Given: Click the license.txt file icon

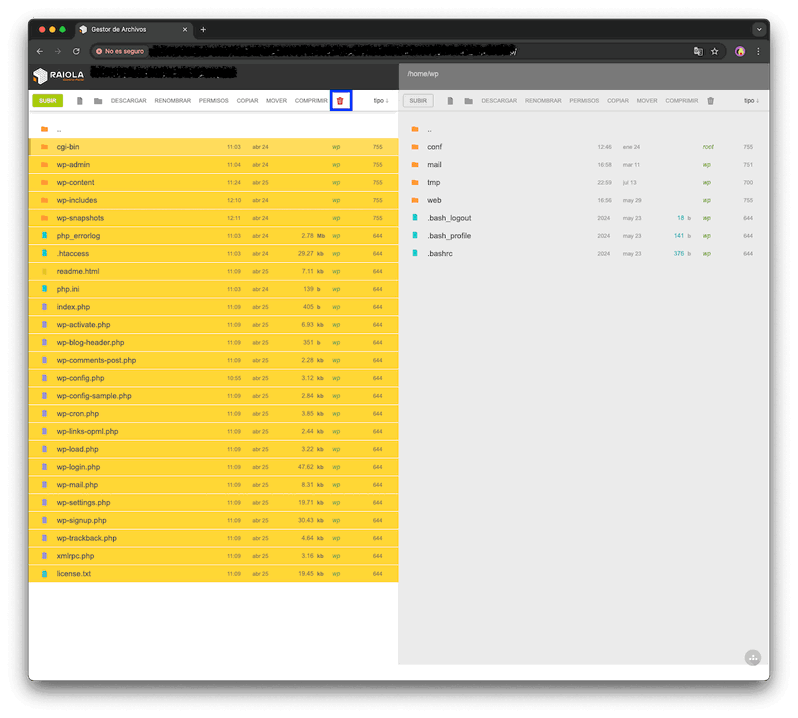Looking at the screenshot, I should pyautogui.click(x=45, y=574).
